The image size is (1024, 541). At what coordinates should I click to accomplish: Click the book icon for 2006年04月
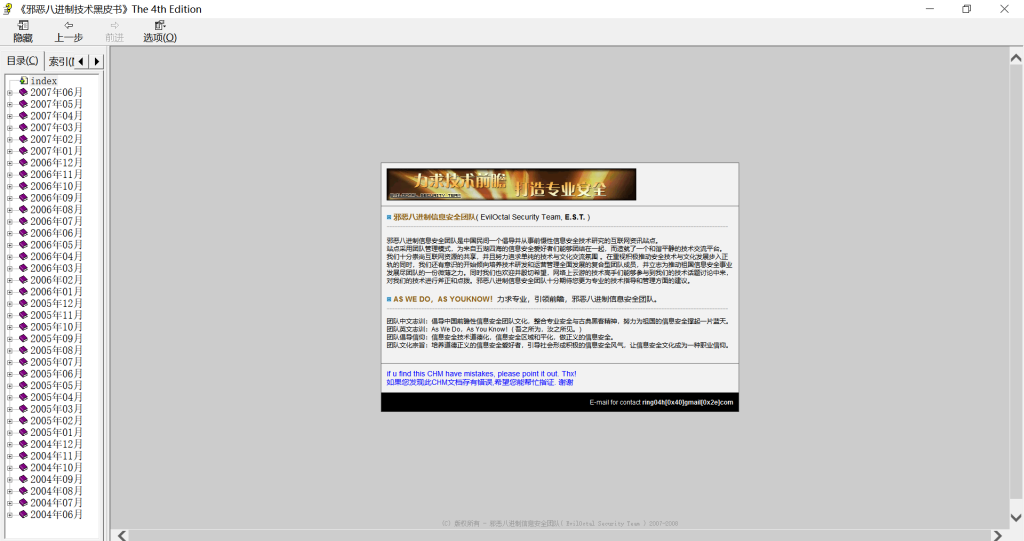tap(23, 257)
